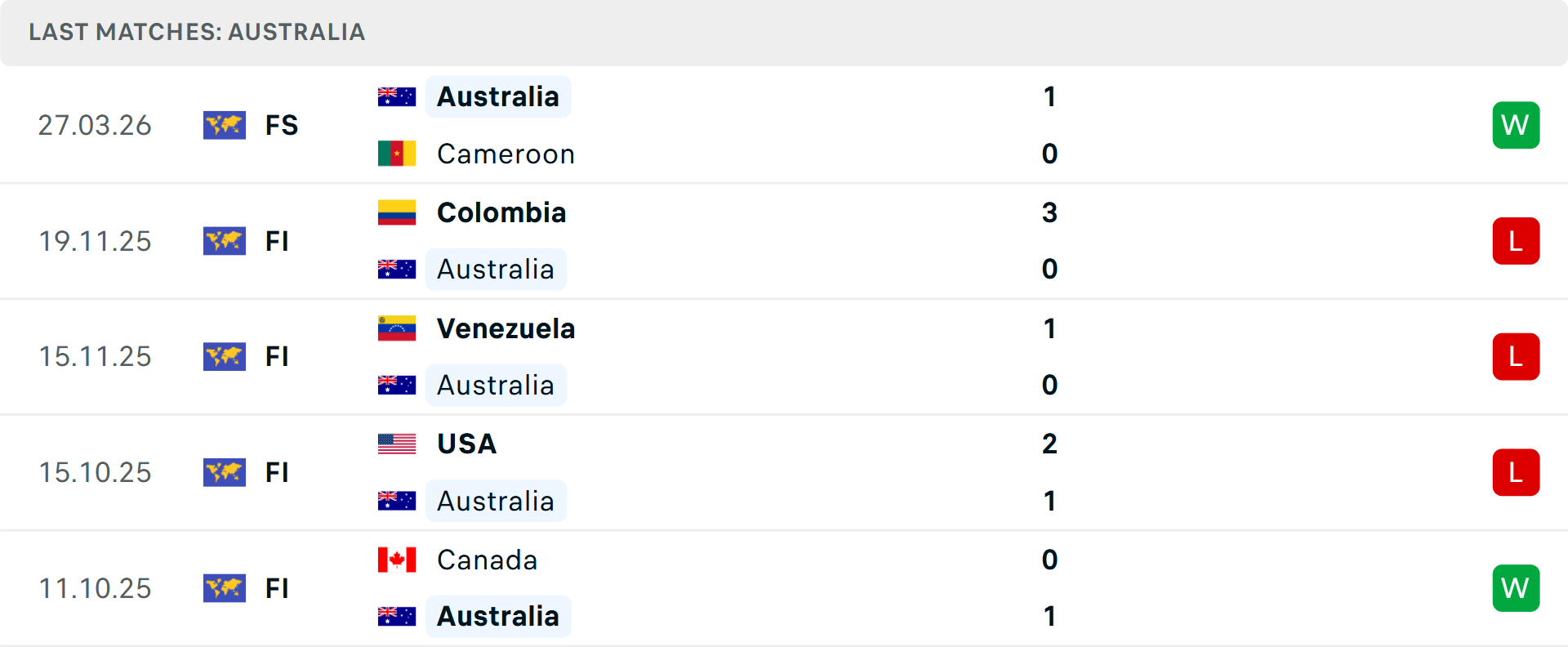Click the Cameroon flag icon
The height and width of the screenshot is (647, 1568).
(397, 154)
